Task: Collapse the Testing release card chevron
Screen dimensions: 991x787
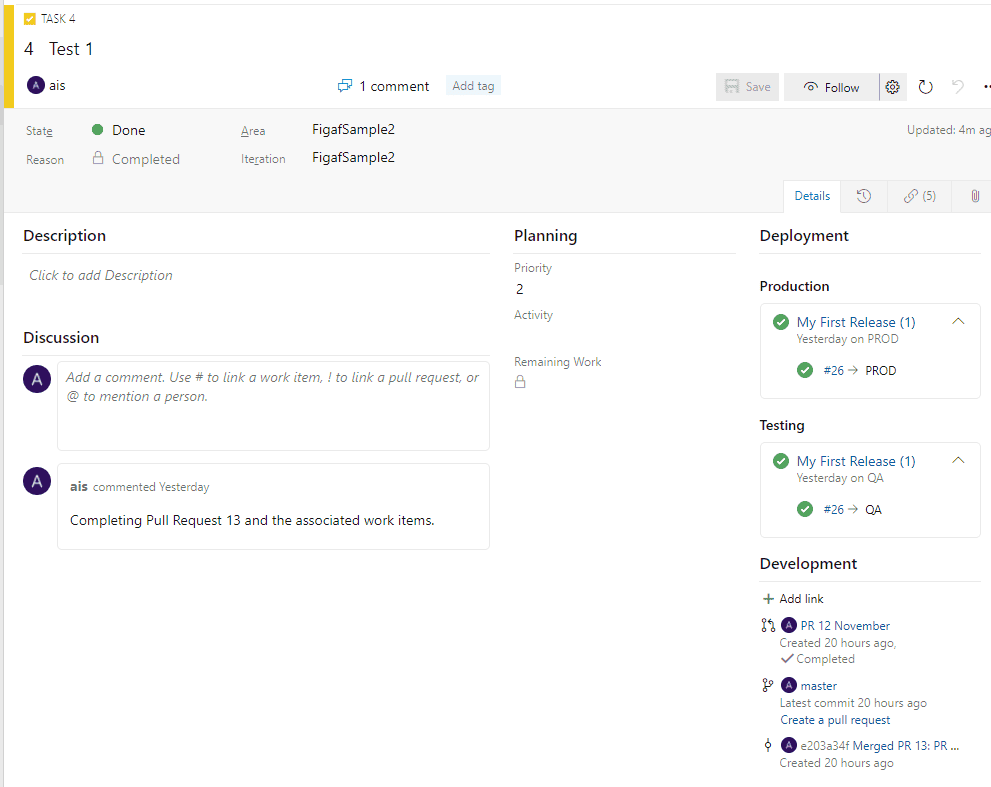Action: (x=958, y=461)
